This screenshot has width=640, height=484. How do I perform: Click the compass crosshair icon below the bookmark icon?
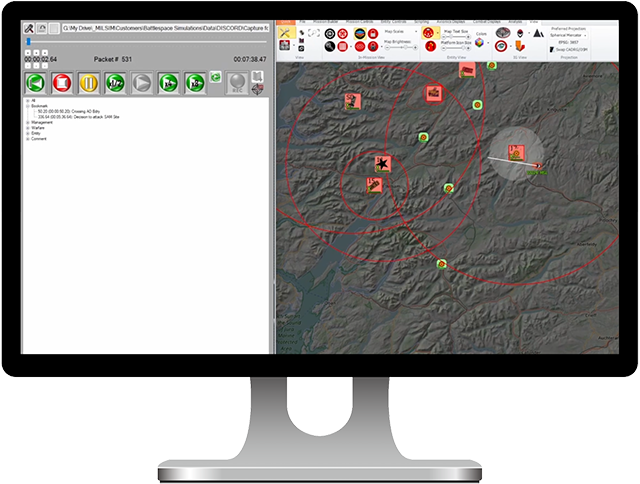257,89
